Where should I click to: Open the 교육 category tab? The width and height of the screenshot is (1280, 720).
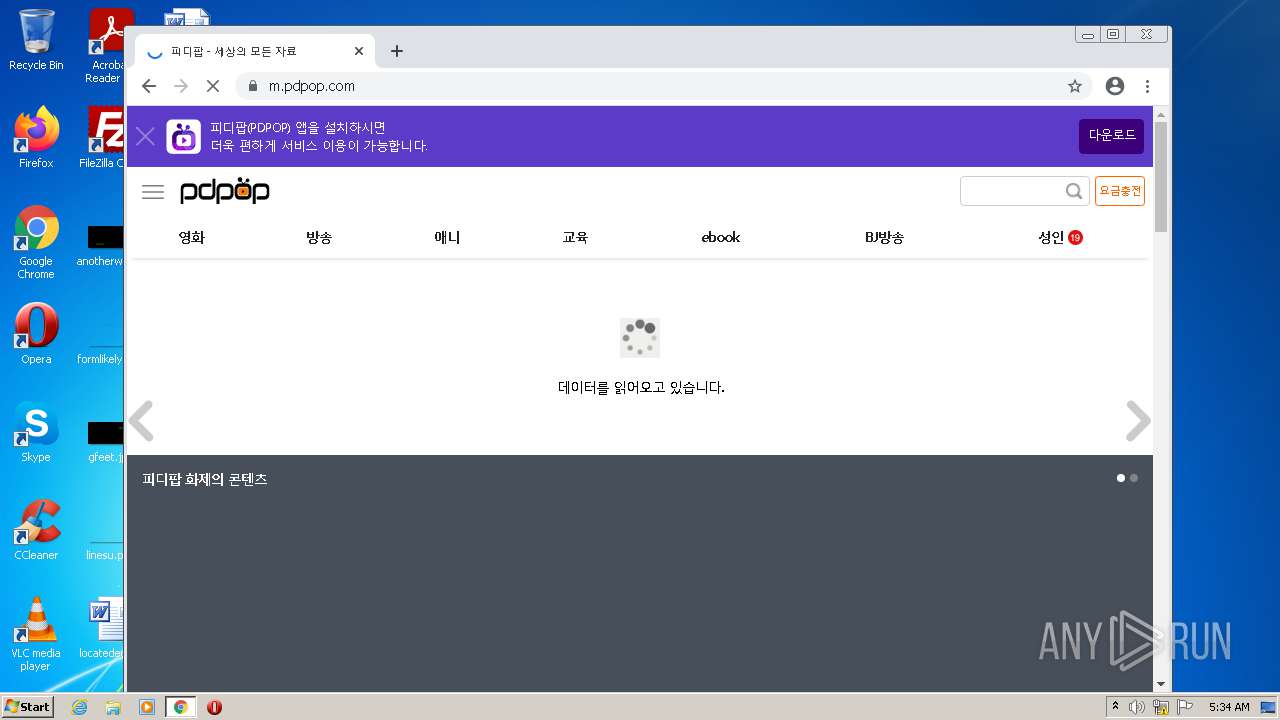[575, 237]
